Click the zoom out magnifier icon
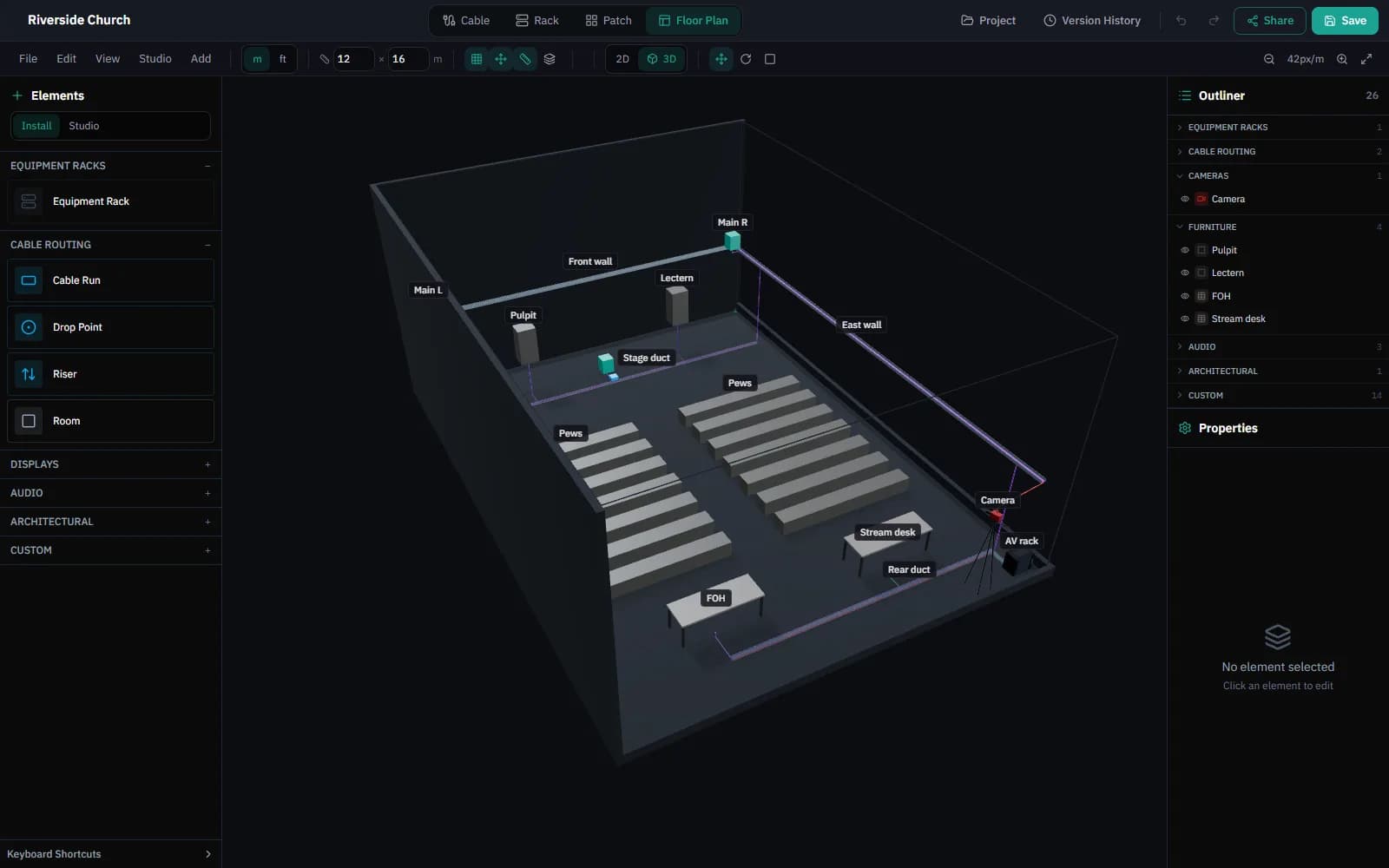 click(x=1269, y=59)
